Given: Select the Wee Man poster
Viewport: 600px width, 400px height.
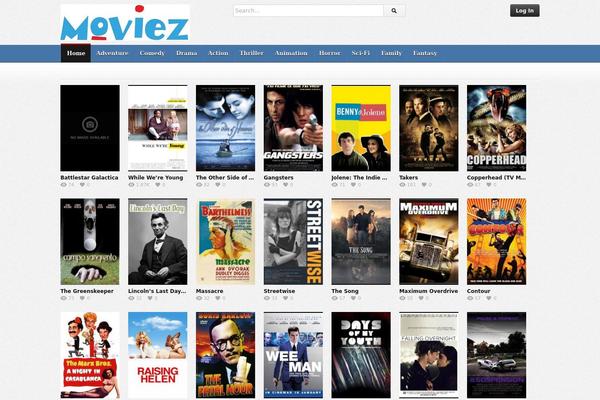Looking at the screenshot, I should click(x=293, y=355).
